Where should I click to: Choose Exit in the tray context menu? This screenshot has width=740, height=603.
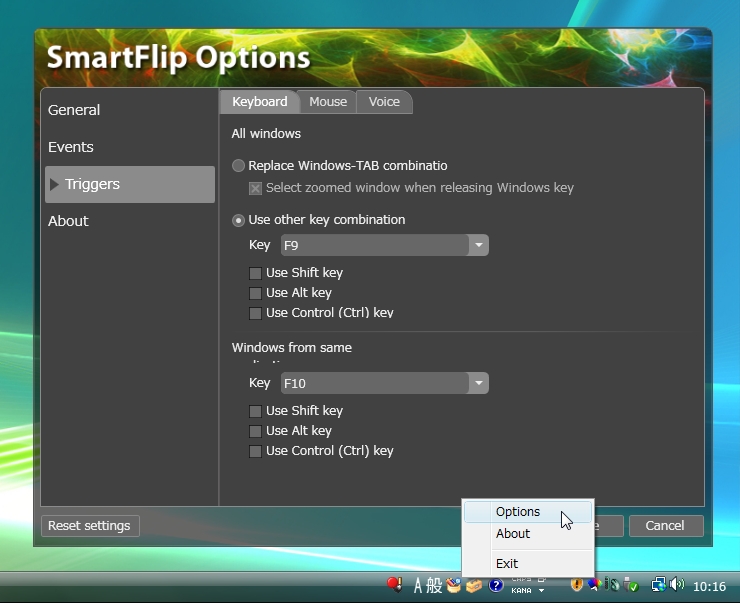click(x=528, y=564)
